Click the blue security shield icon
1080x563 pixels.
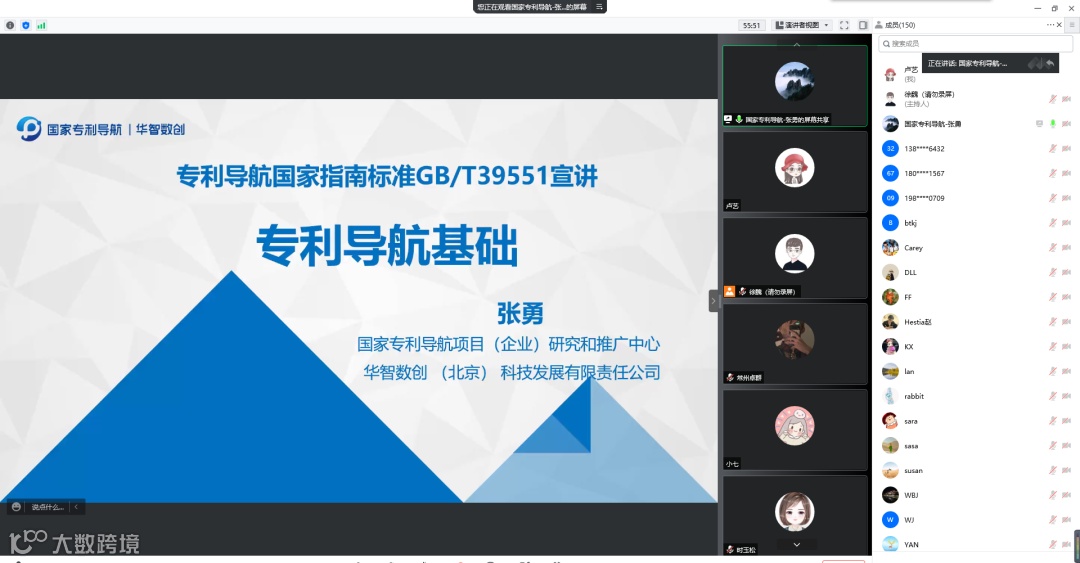tap(25, 25)
